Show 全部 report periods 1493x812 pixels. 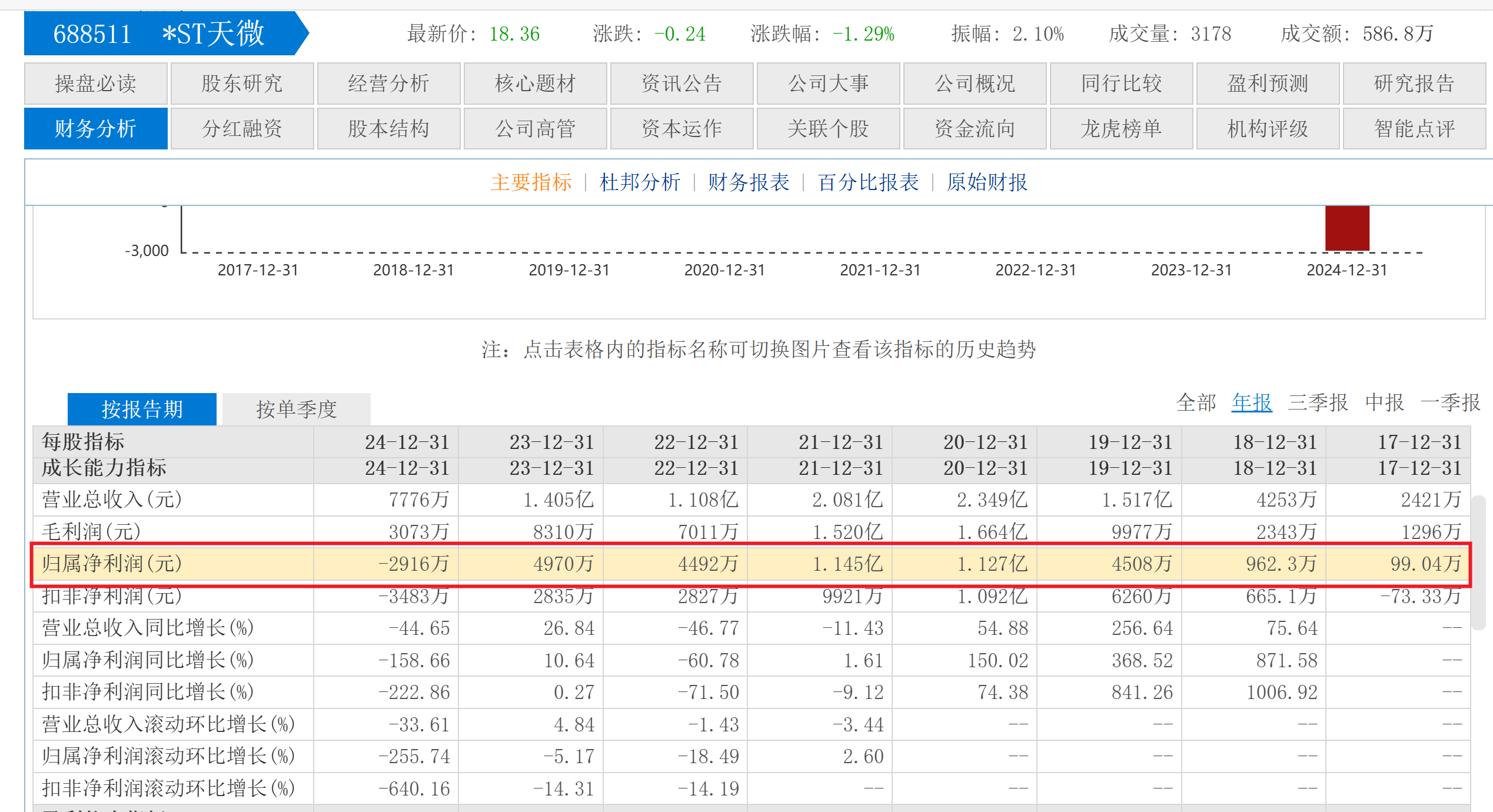[x=1196, y=403]
